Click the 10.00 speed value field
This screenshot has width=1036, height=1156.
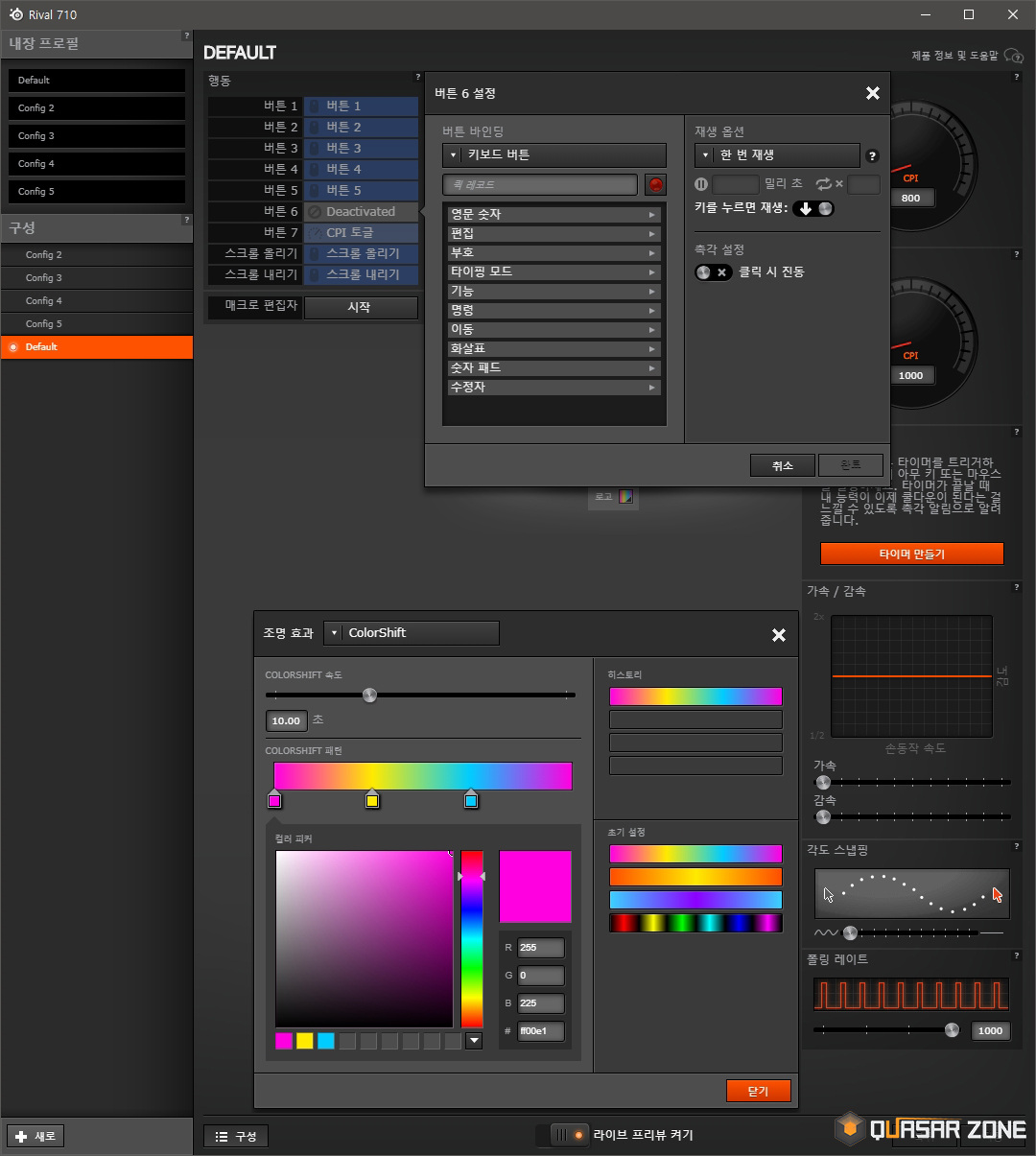point(286,720)
